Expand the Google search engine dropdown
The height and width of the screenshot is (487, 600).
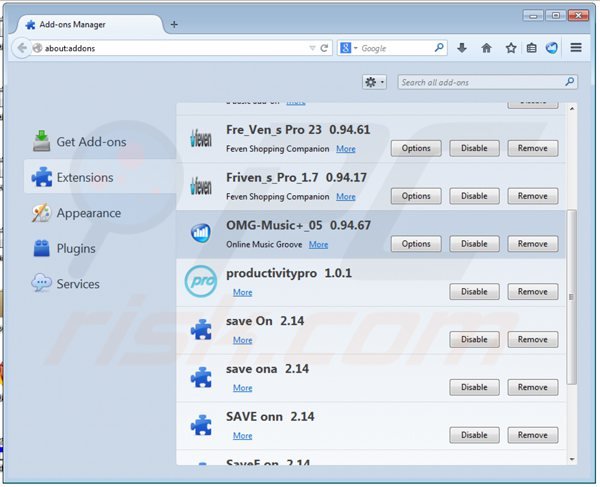(x=348, y=47)
